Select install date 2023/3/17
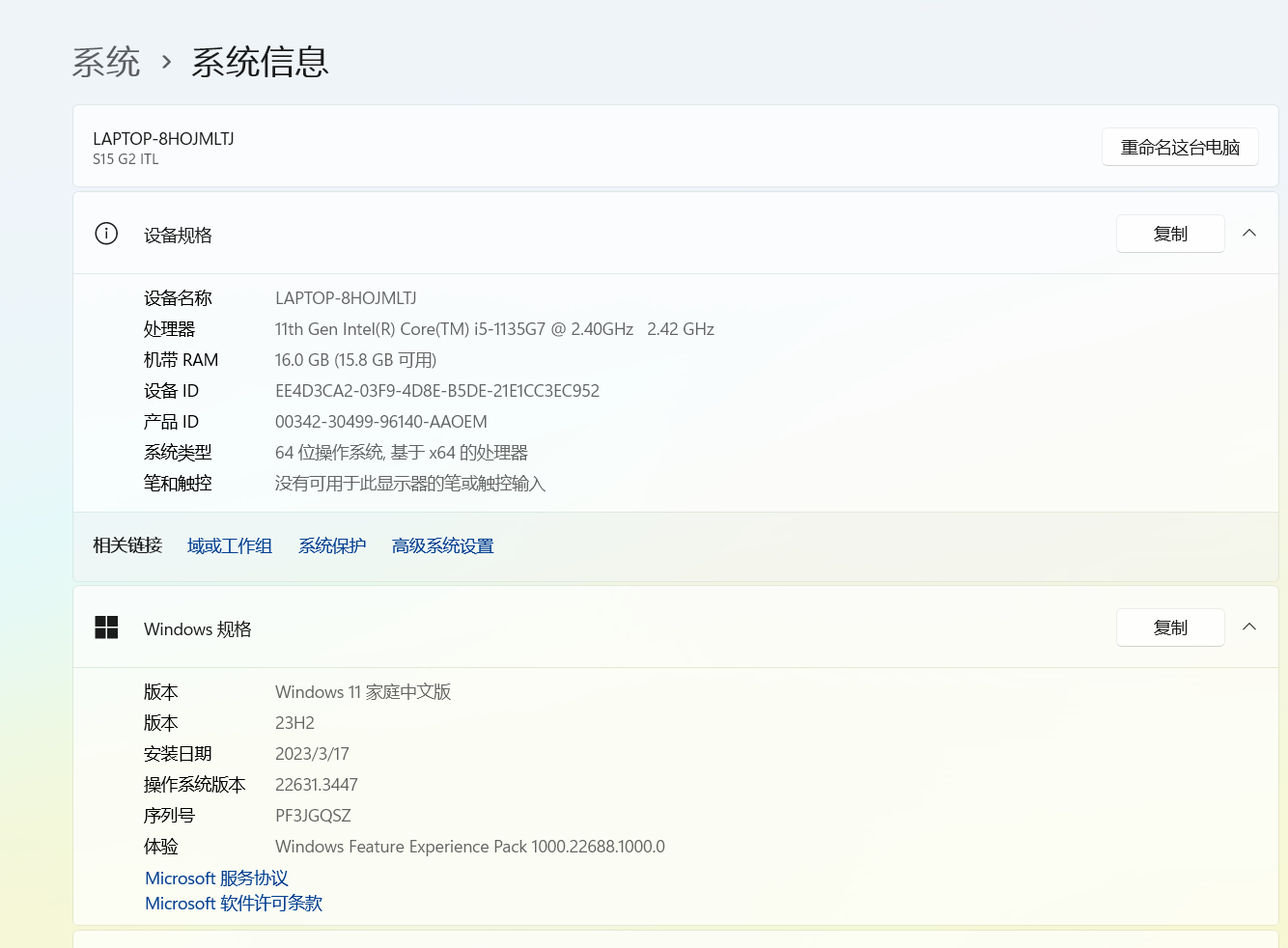This screenshot has height=948, width=1288. coord(312,754)
